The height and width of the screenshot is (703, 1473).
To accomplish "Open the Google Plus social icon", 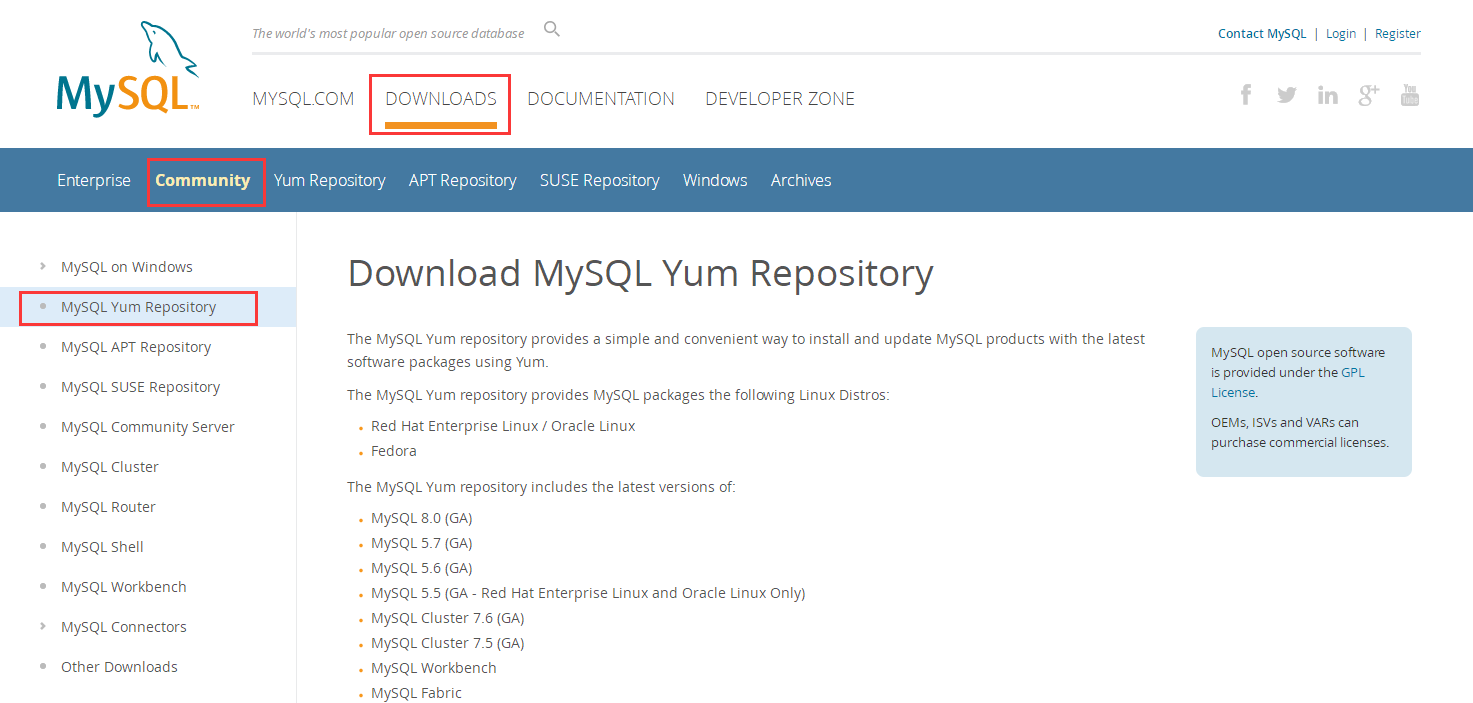I will [x=1368, y=96].
